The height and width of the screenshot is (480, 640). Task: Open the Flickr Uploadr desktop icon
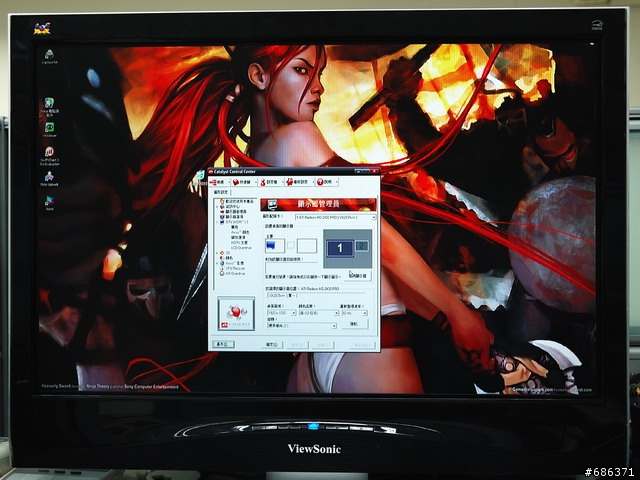(49, 179)
